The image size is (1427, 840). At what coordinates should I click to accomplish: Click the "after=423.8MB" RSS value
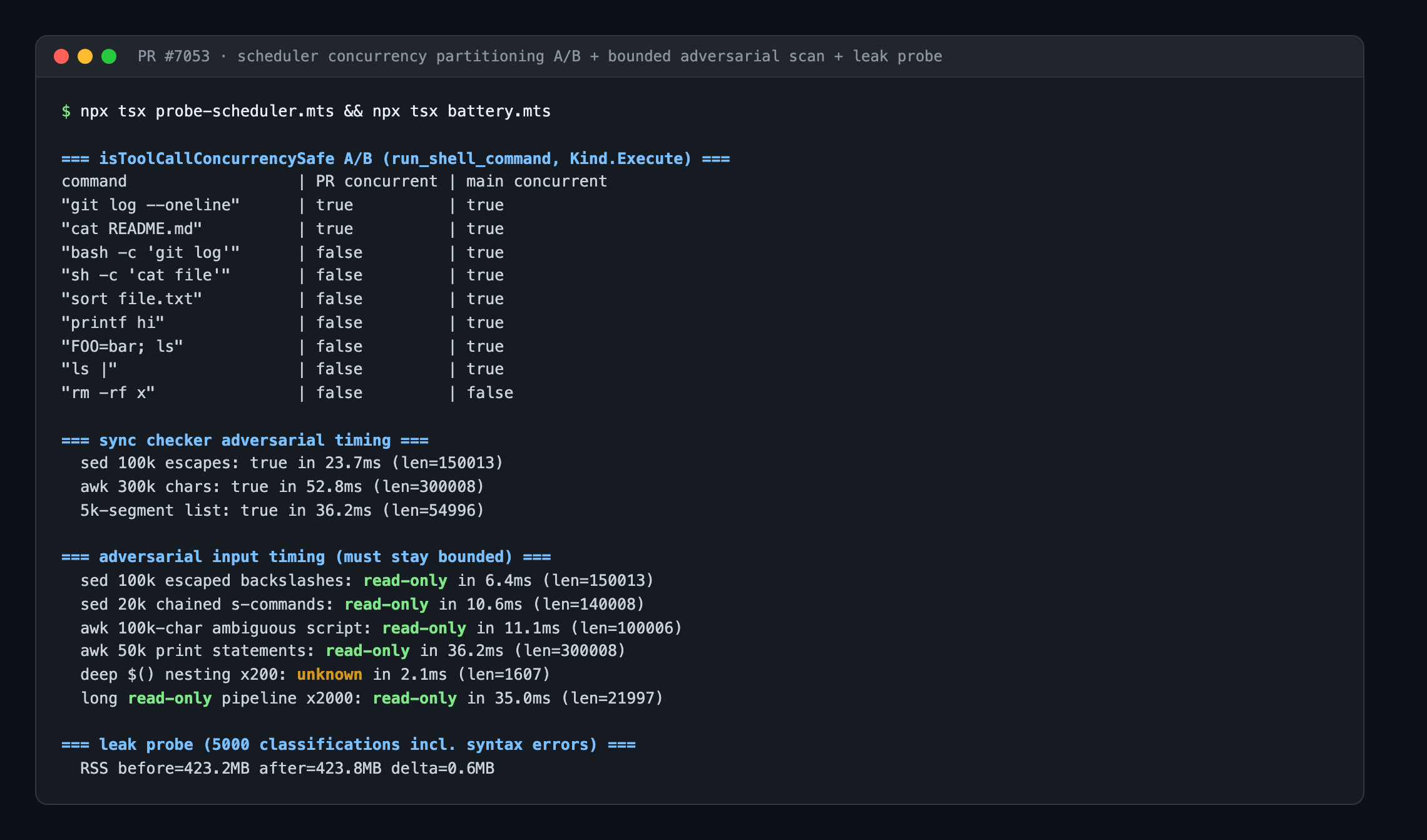click(320, 768)
